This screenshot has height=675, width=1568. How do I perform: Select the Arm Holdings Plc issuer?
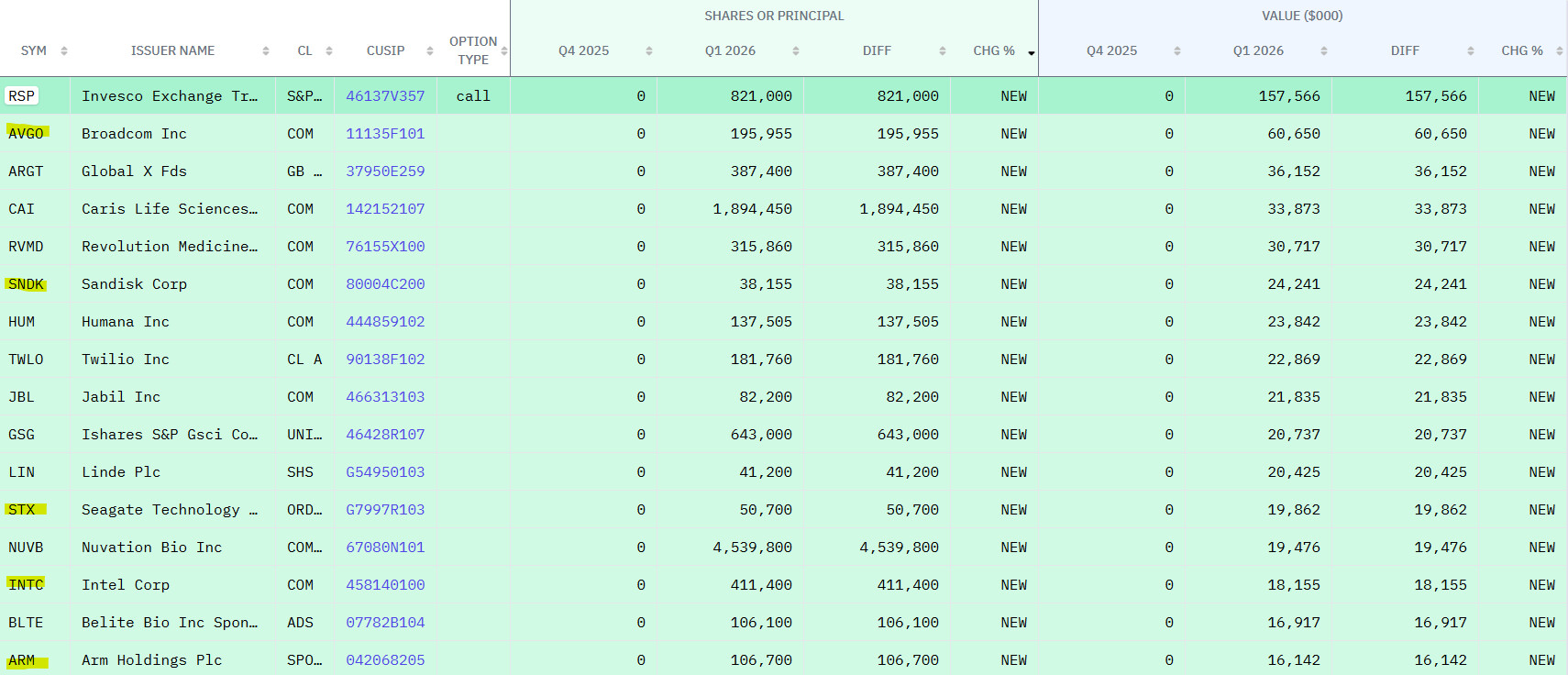[151, 660]
